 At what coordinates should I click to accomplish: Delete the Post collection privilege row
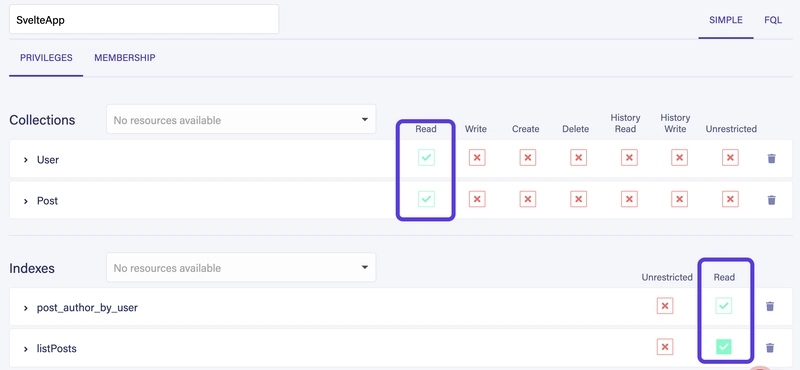pyautogui.click(x=771, y=200)
